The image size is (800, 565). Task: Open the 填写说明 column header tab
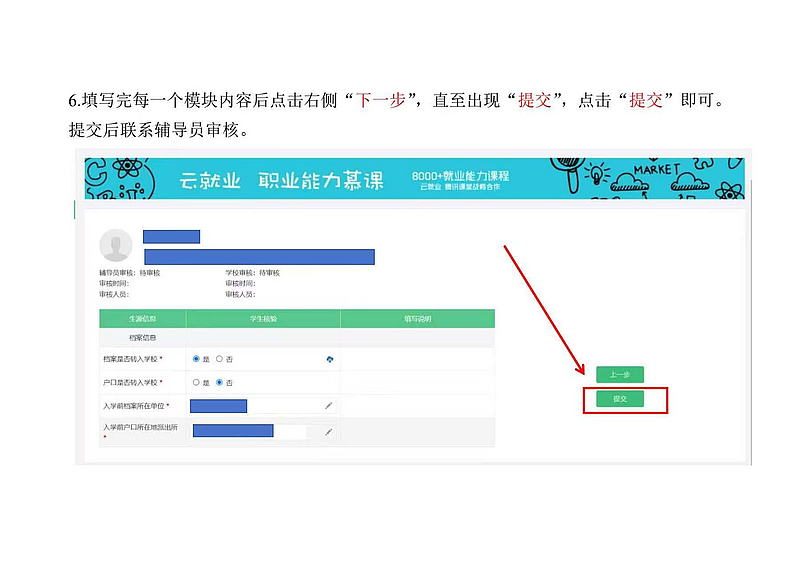click(417, 318)
